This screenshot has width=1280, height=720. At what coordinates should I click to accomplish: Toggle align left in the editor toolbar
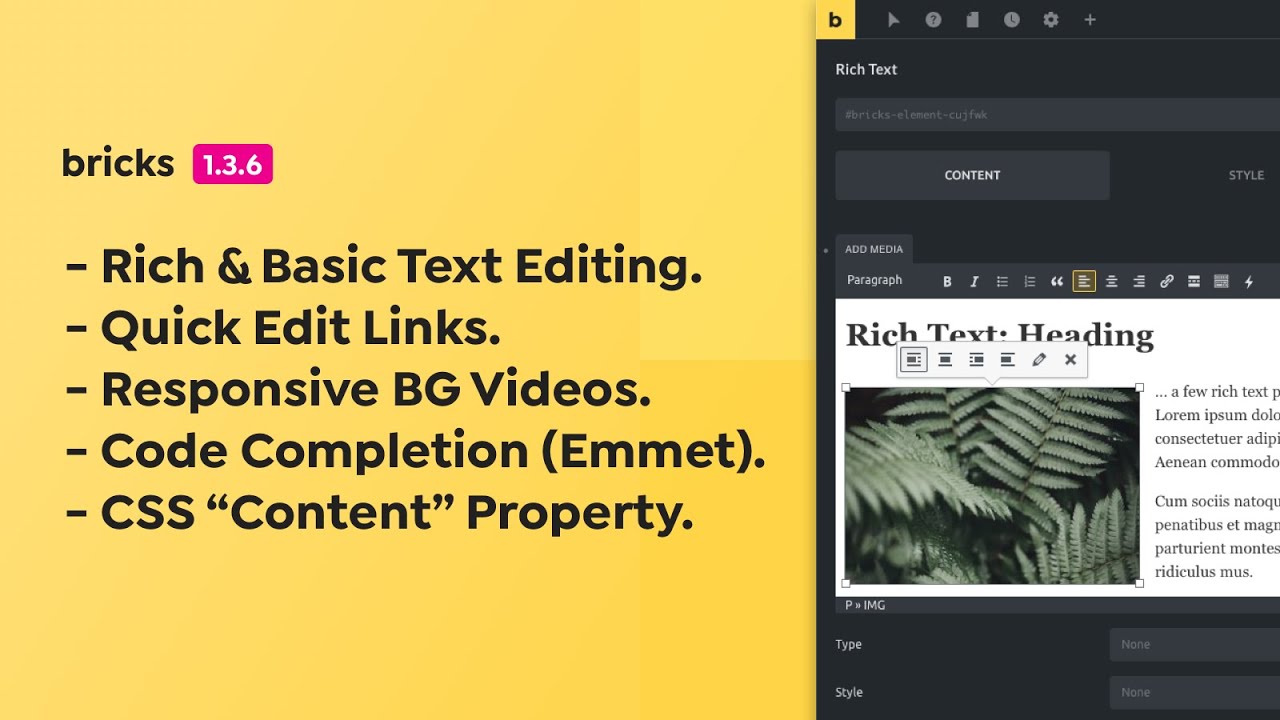tap(1084, 282)
